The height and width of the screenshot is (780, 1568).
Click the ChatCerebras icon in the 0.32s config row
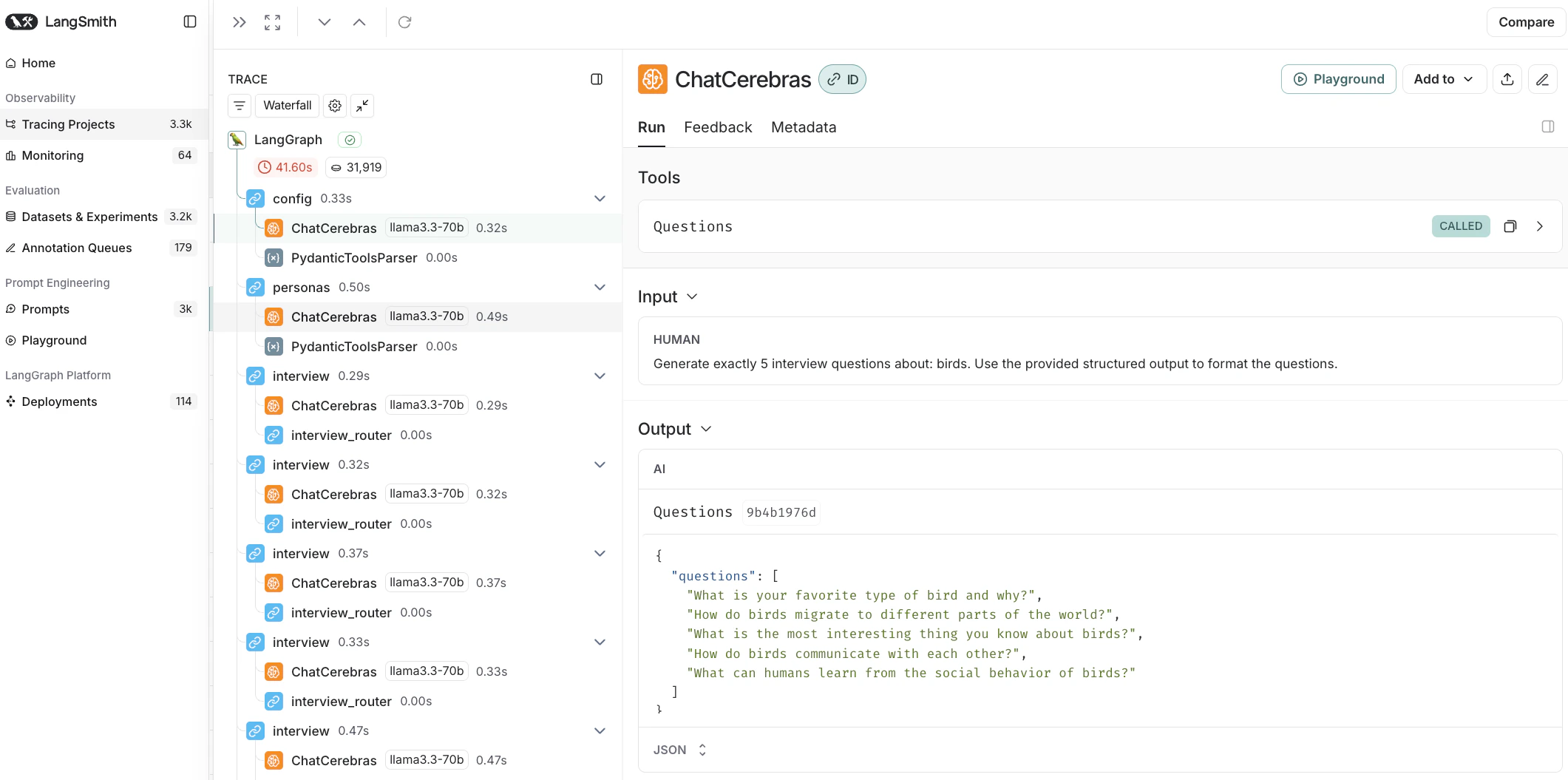[x=274, y=228]
